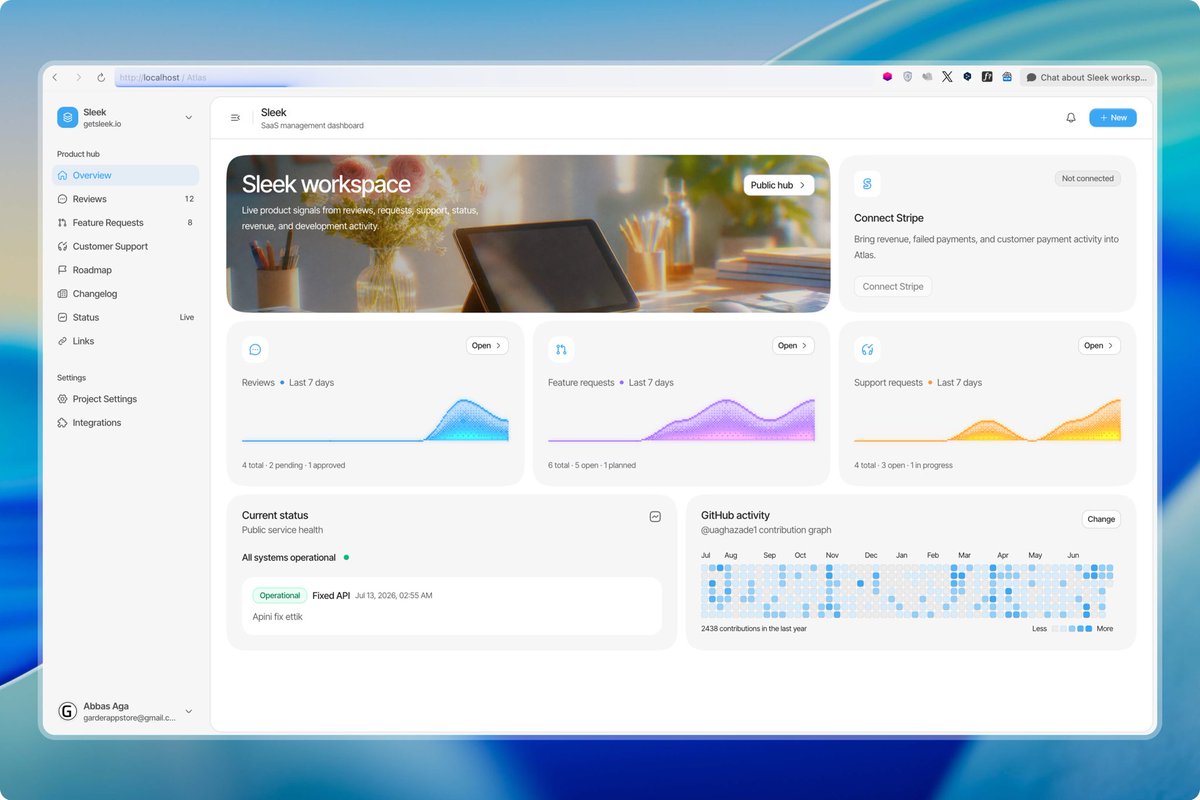Screen dimensions: 1200x800
Task: Click the Sleek workspace hero banner image
Action: point(528,234)
